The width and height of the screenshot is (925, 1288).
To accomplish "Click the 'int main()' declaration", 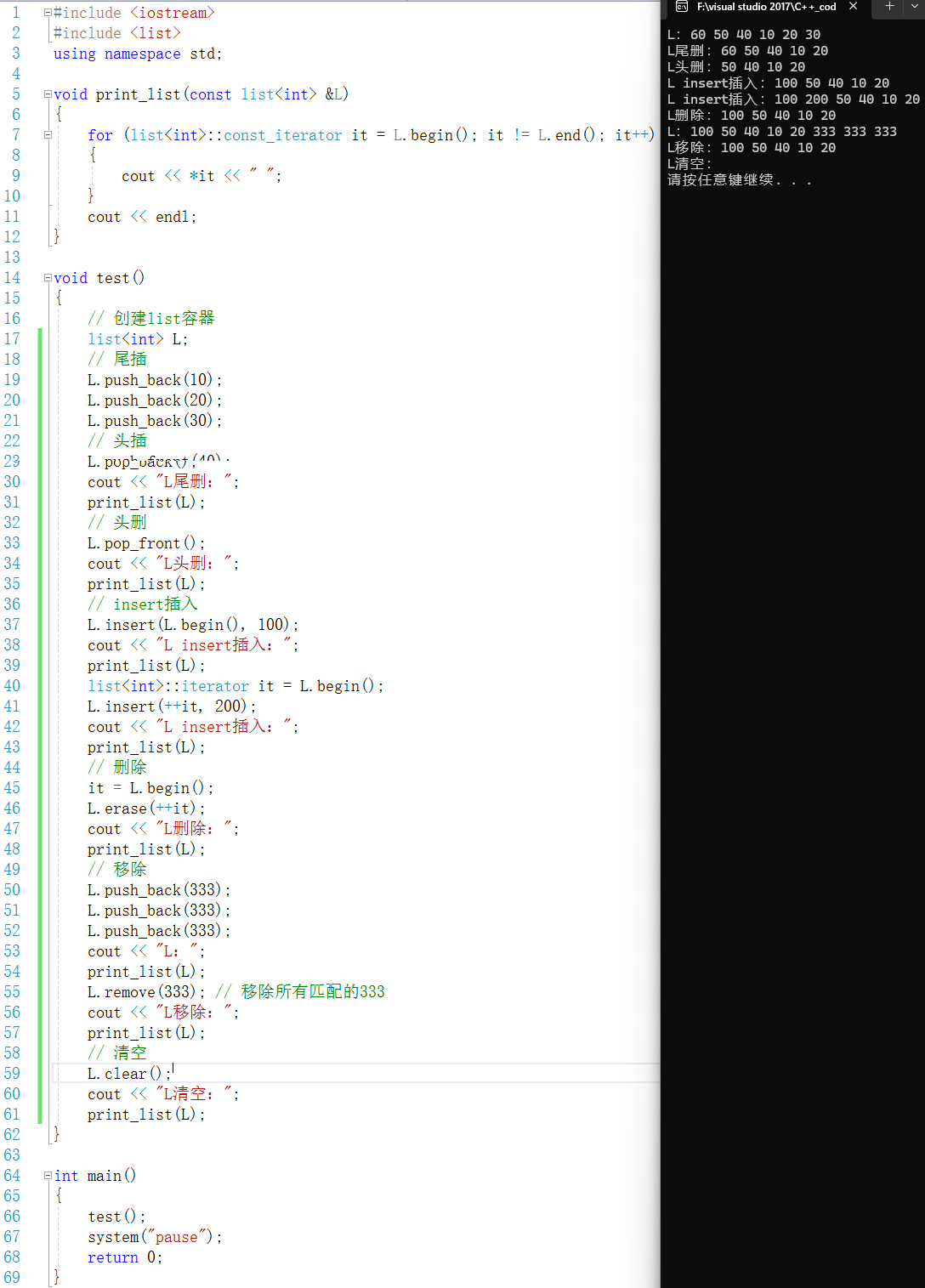I will click(x=95, y=1176).
